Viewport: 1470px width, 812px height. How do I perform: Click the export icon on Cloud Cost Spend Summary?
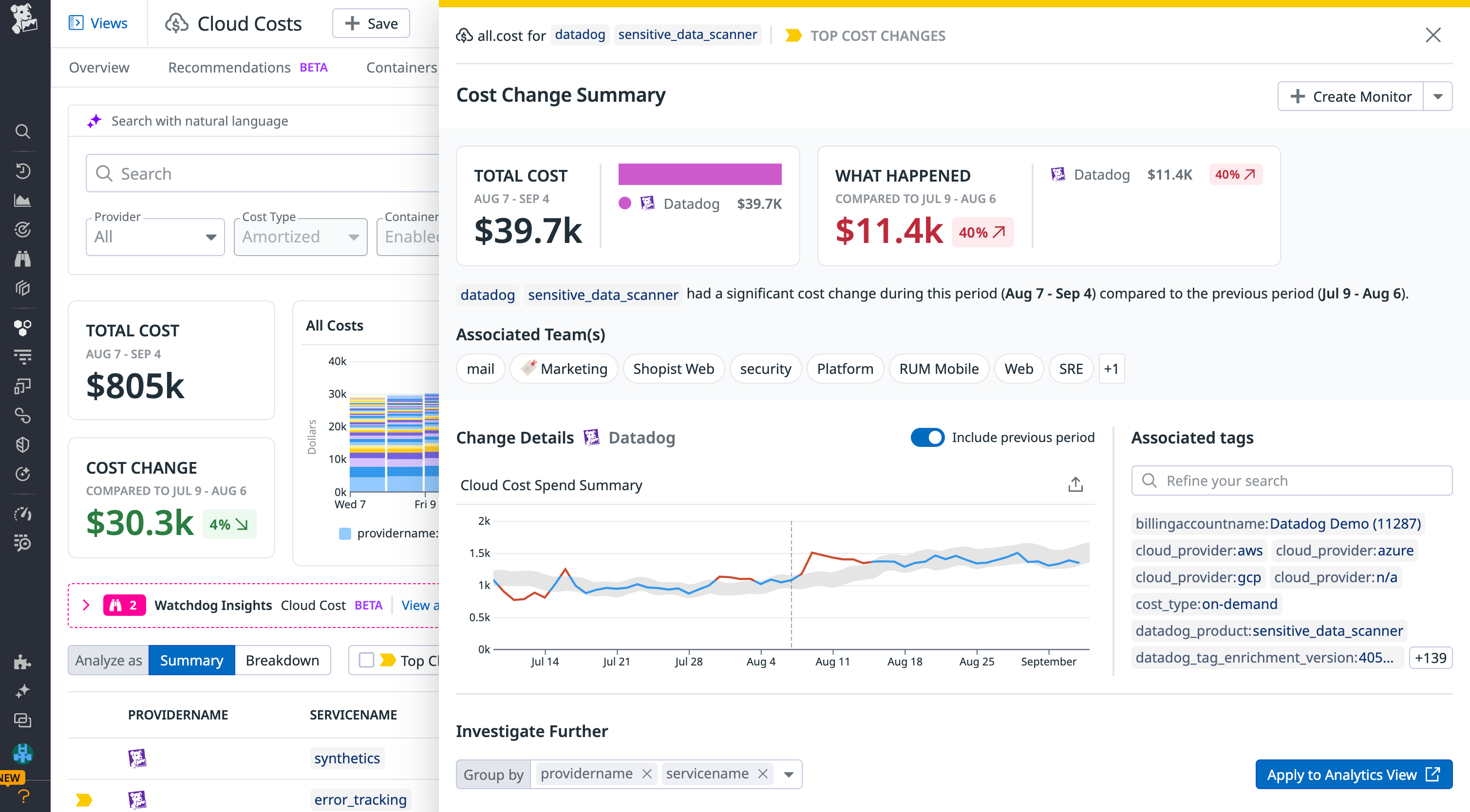pyautogui.click(x=1075, y=484)
